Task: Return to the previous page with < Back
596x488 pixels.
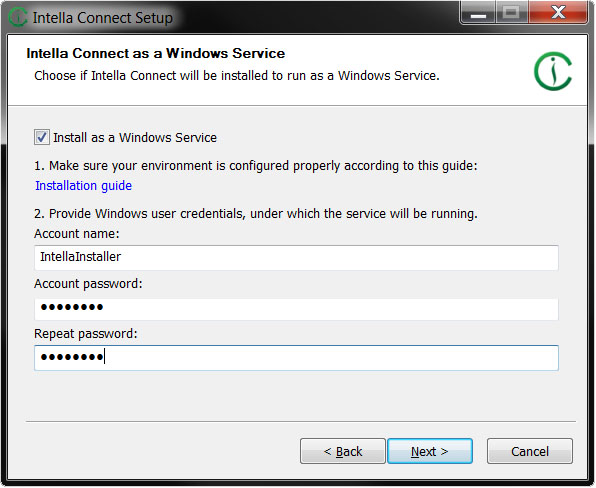Action: coord(343,451)
